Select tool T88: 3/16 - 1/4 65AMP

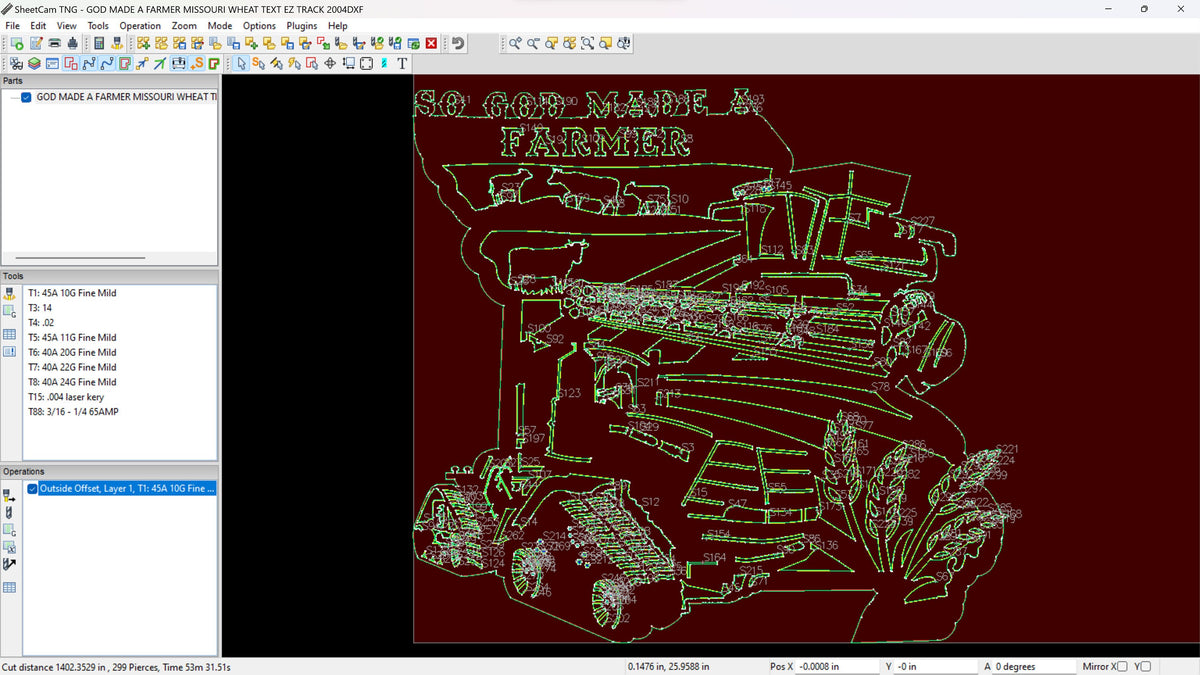point(73,411)
